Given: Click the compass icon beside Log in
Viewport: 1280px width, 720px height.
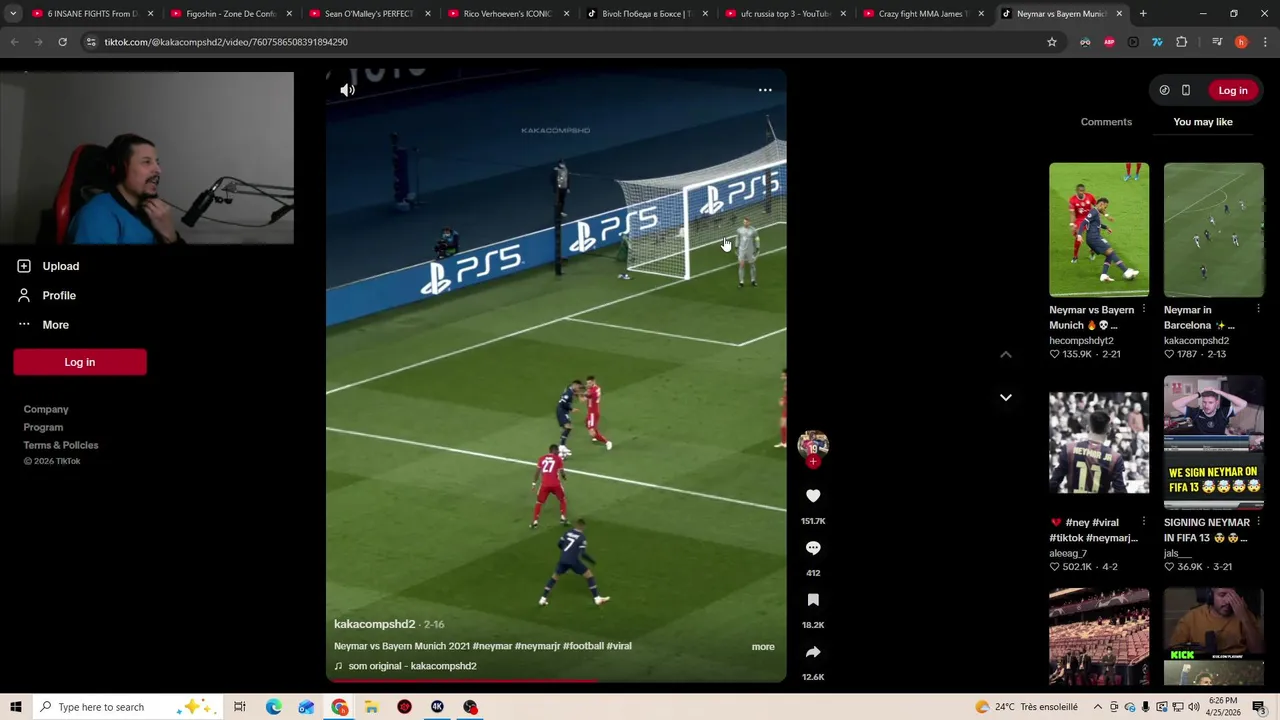Looking at the screenshot, I should tap(1164, 90).
